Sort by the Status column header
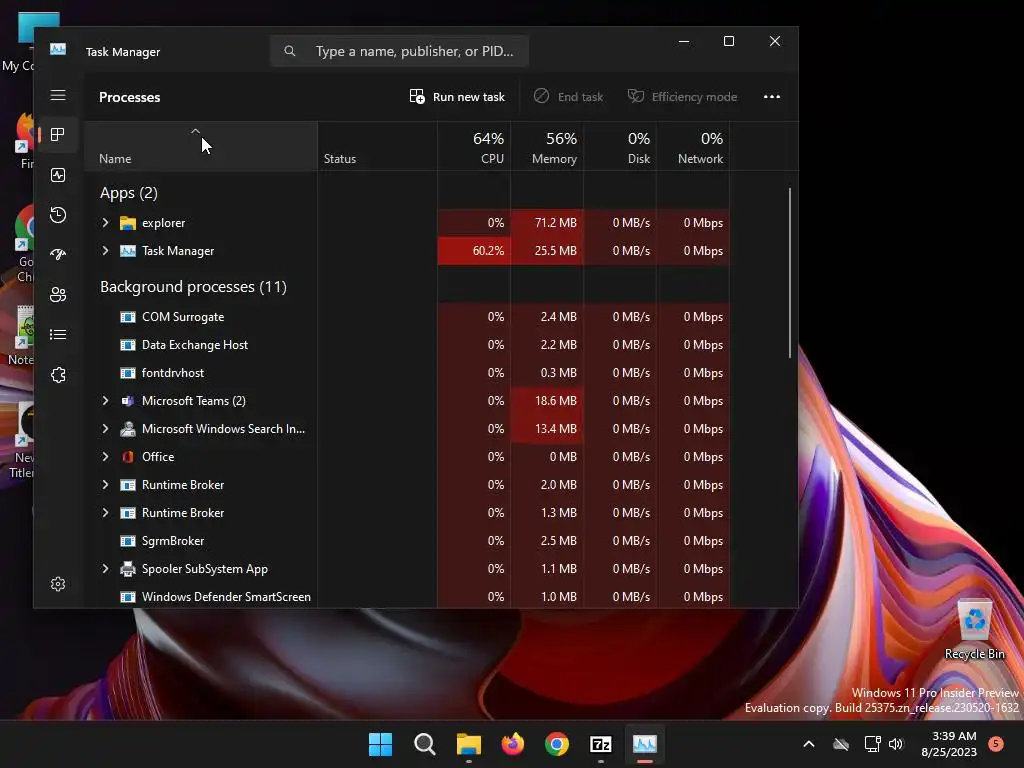The width and height of the screenshot is (1024, 768). pos(377,146)
